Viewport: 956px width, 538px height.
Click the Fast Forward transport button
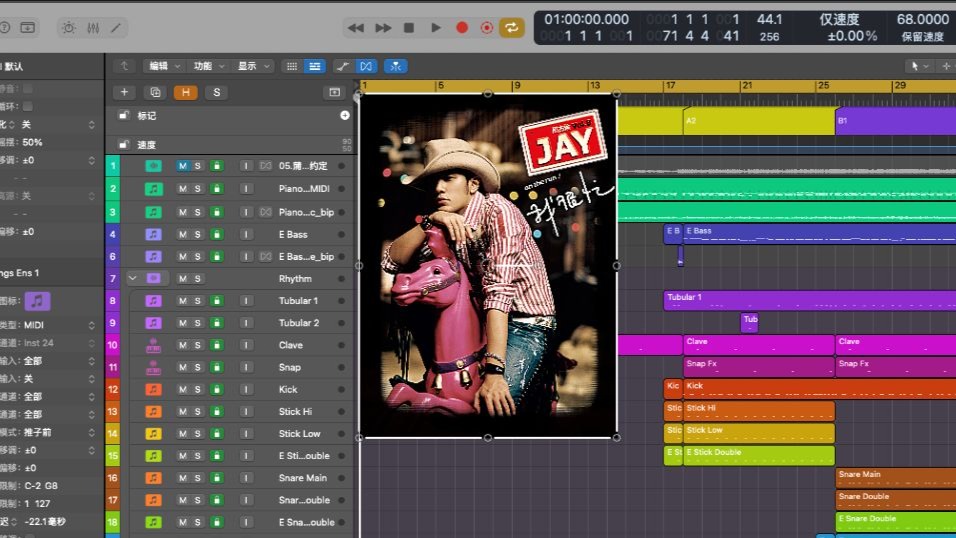point(383,27)
